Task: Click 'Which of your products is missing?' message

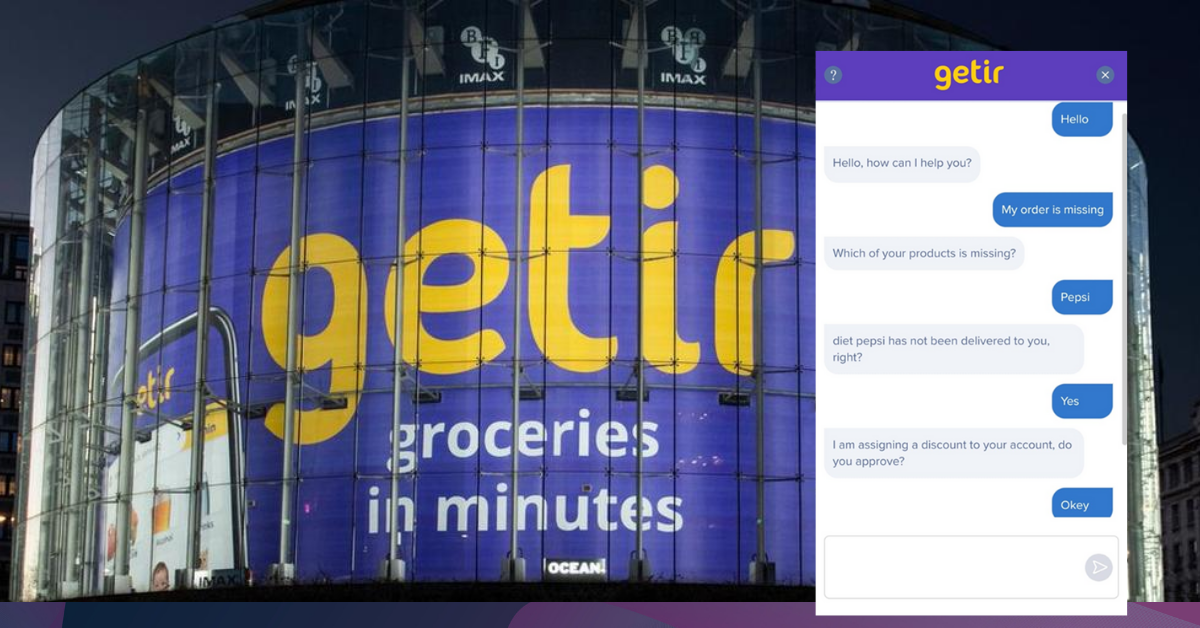Action: click(x=924, y=253)
